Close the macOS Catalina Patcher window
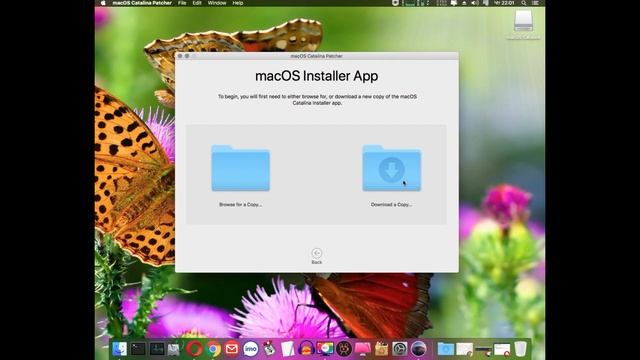The image size is (640, 360). coord(180,56)
